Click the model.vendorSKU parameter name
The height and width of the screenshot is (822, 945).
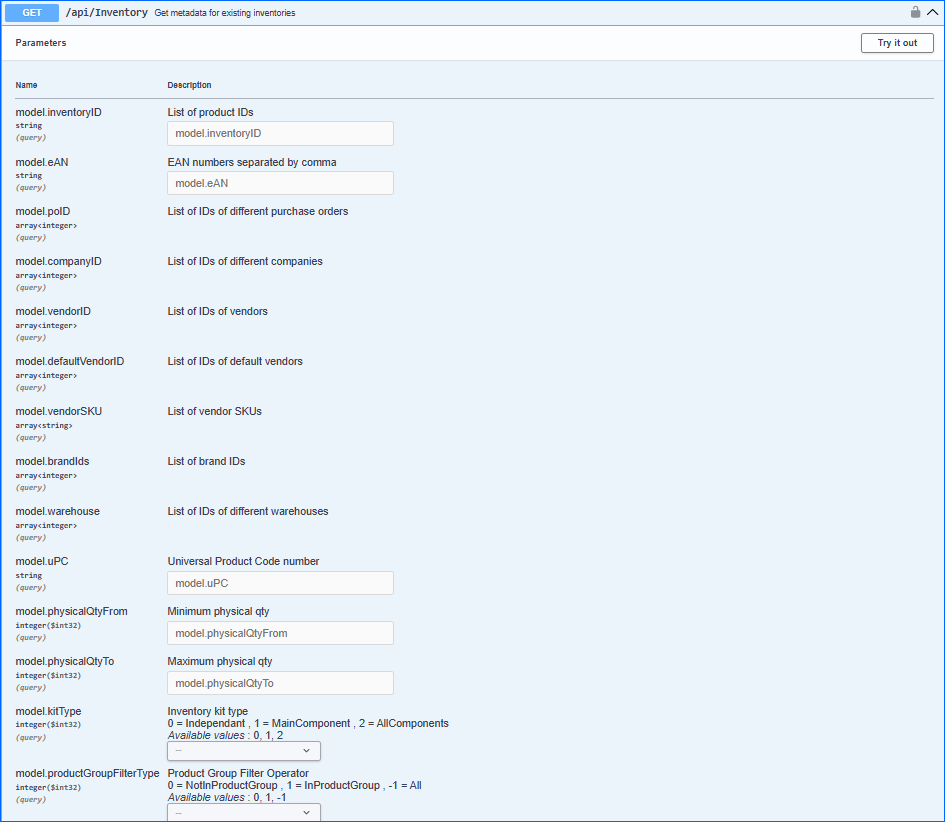tap(58, 411)
